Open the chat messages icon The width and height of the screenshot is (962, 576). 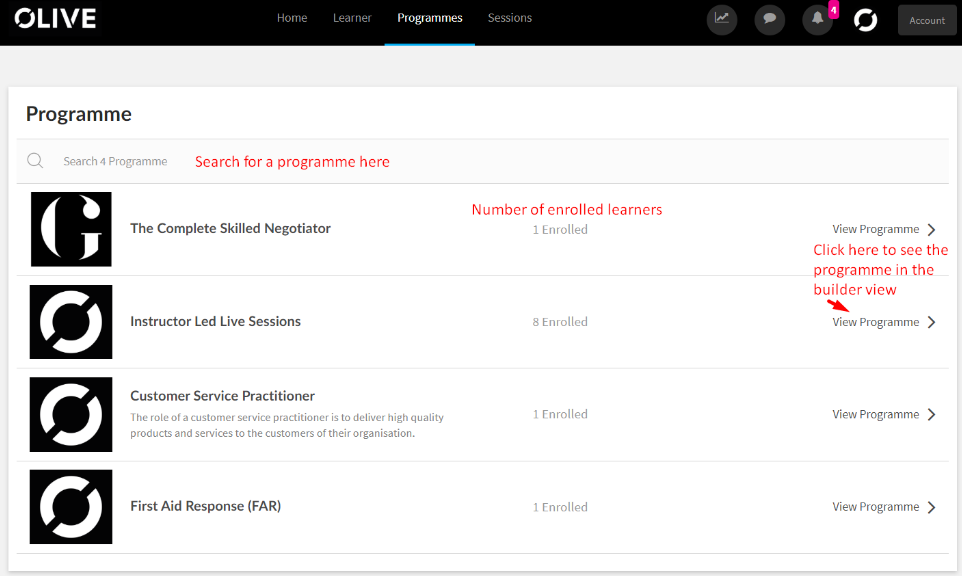(770, 20)
